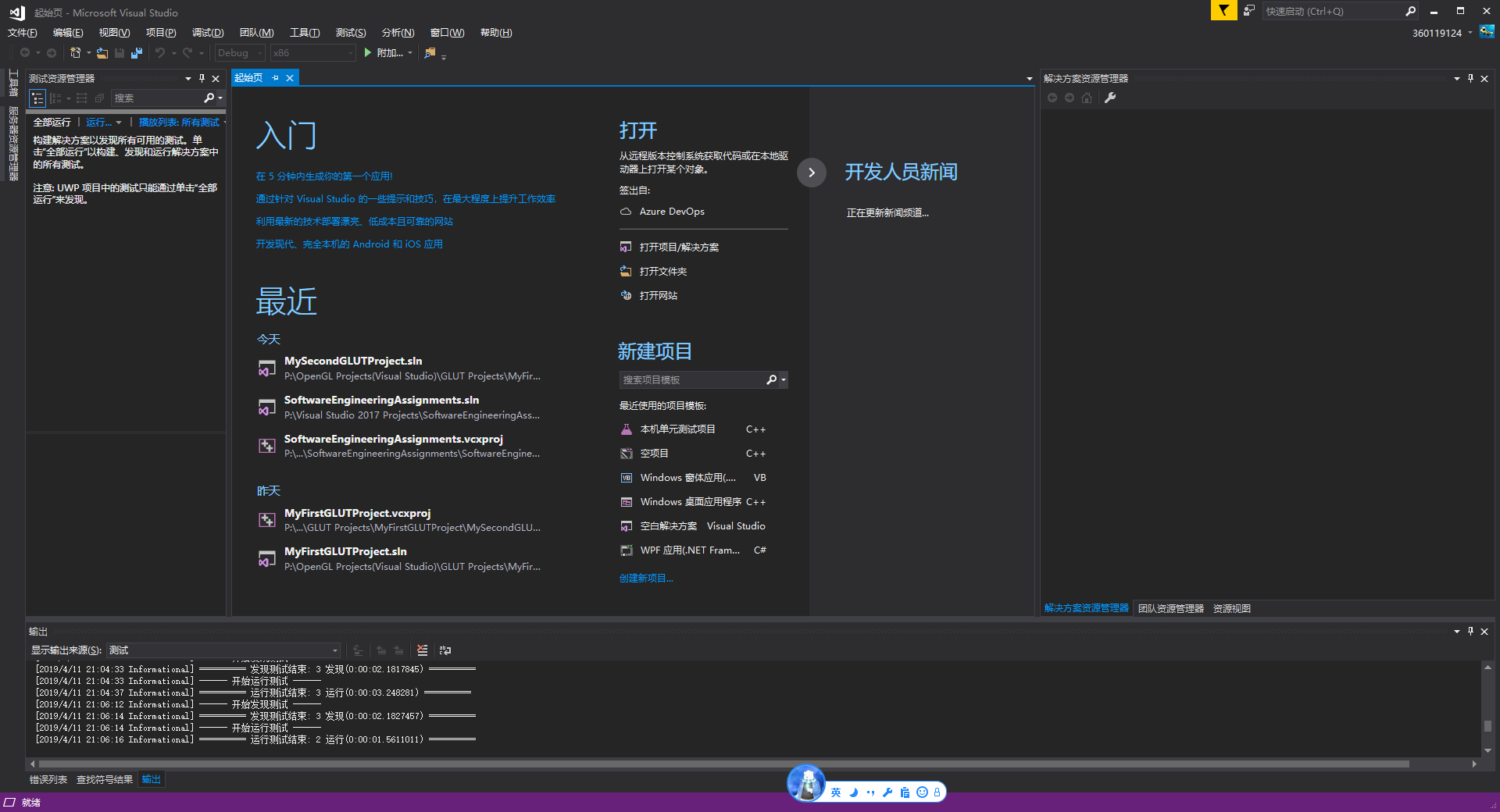
Task: Switch to the 资源视图 tab
Action: pos(1232,608)
